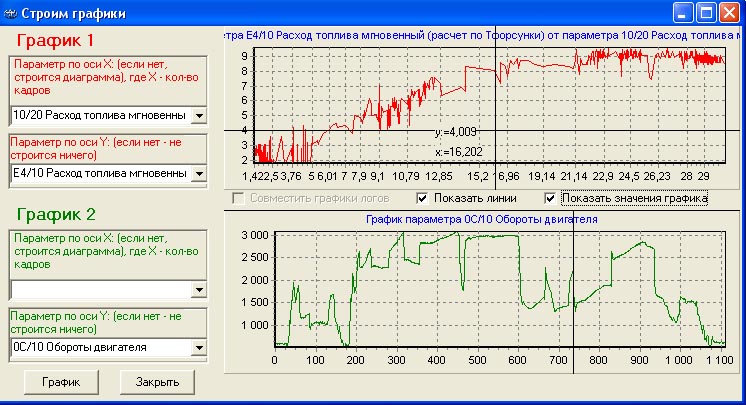Click the red График 1 heading

[x=69, y=41]
